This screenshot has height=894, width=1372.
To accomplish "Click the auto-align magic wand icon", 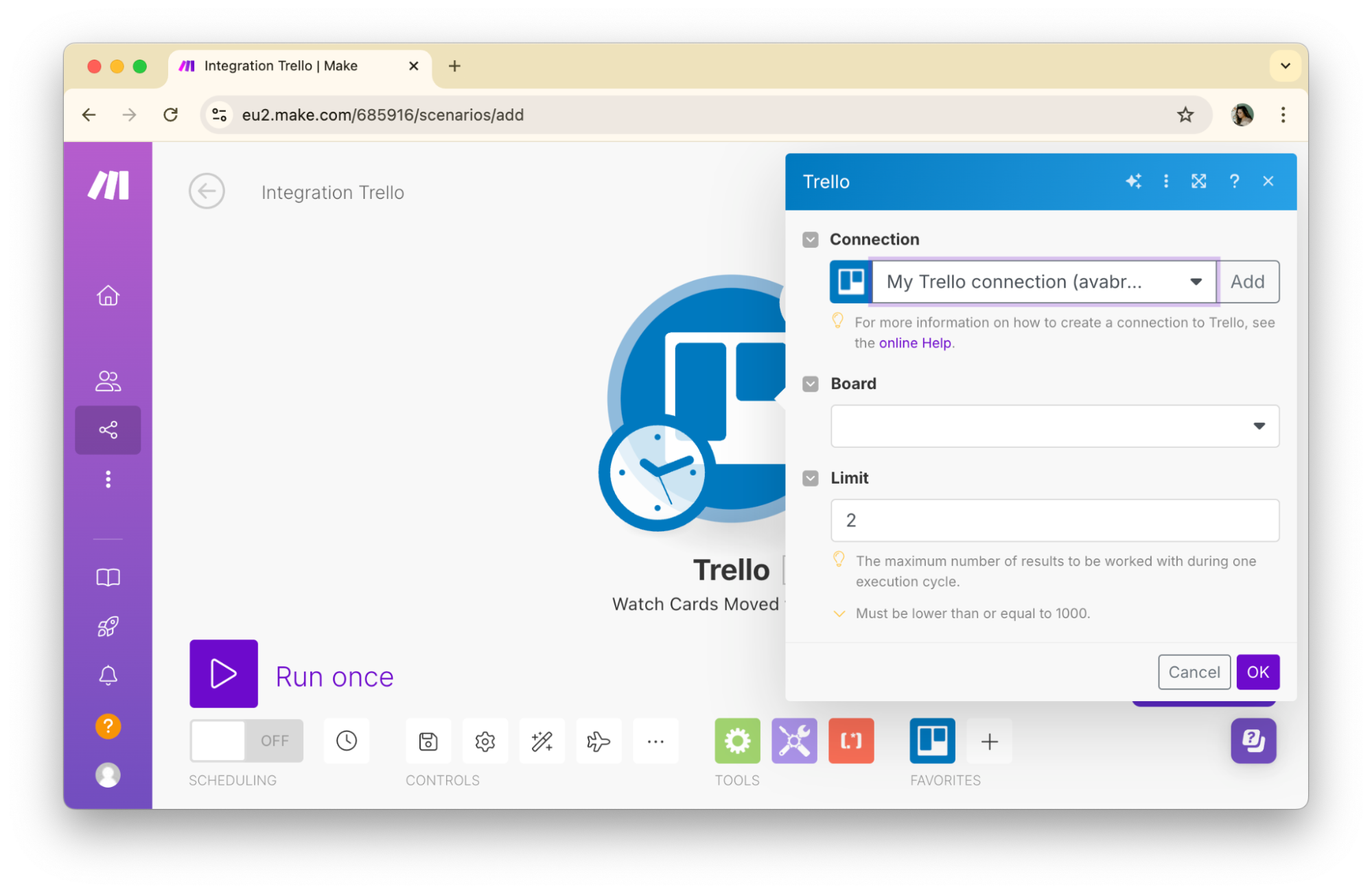I will pos(542,740).
